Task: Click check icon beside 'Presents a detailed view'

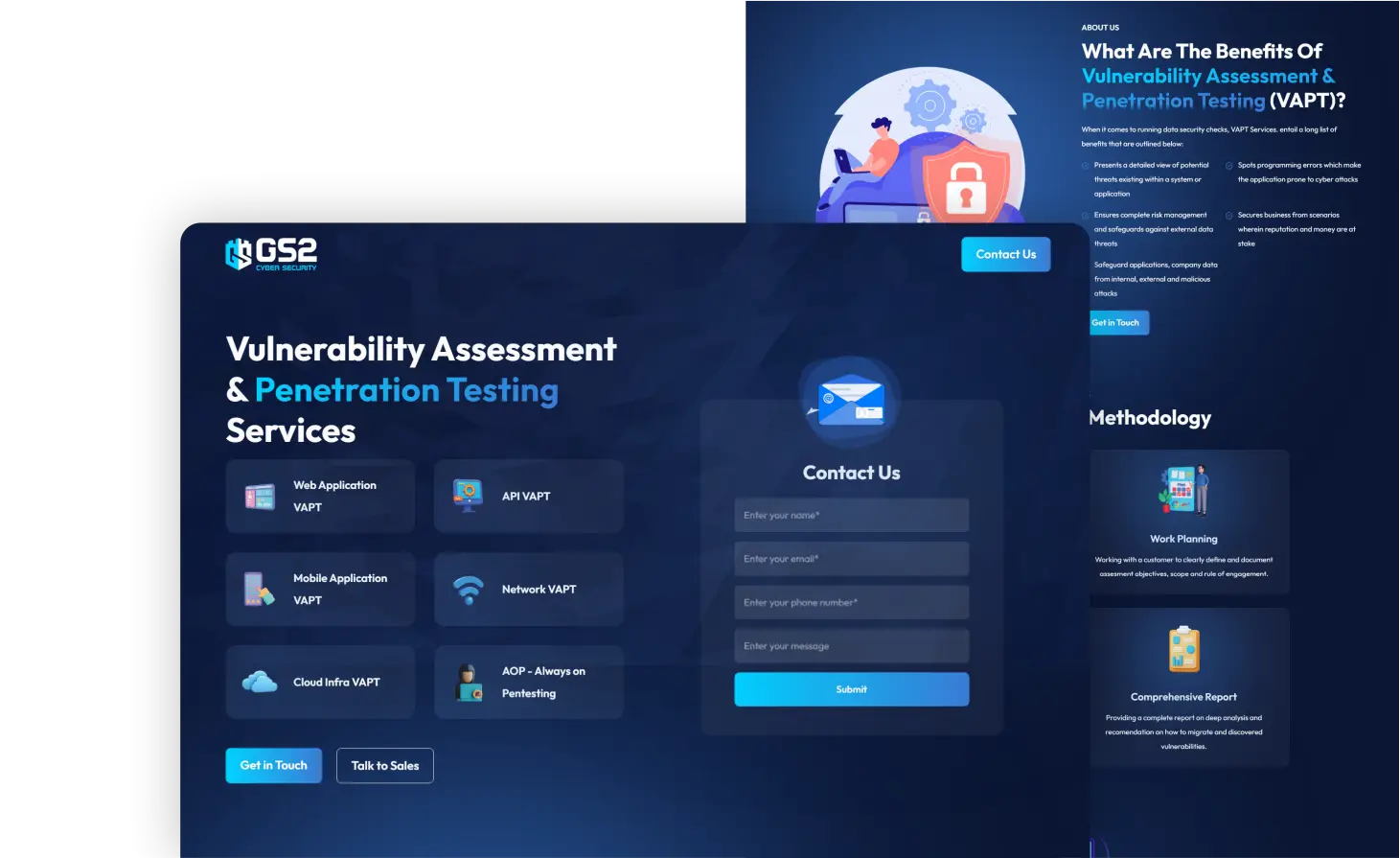Action: (1086, 166)
